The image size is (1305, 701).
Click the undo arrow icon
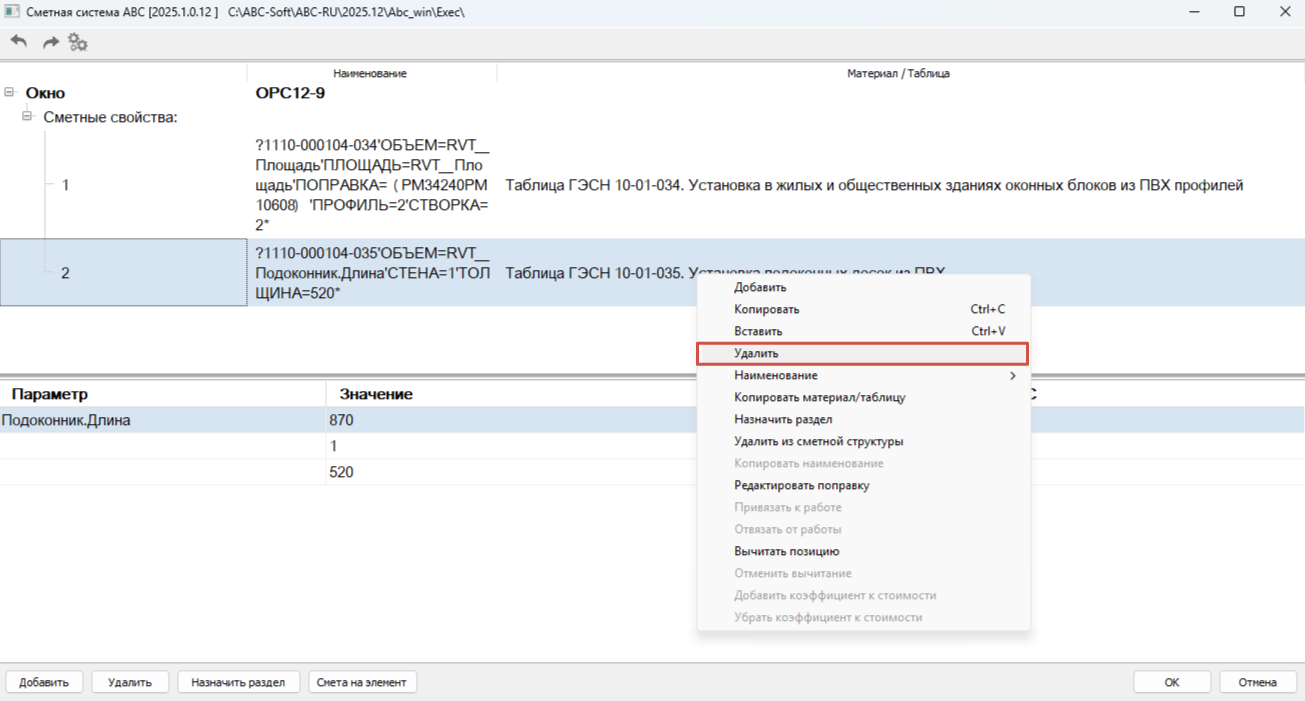19,42
